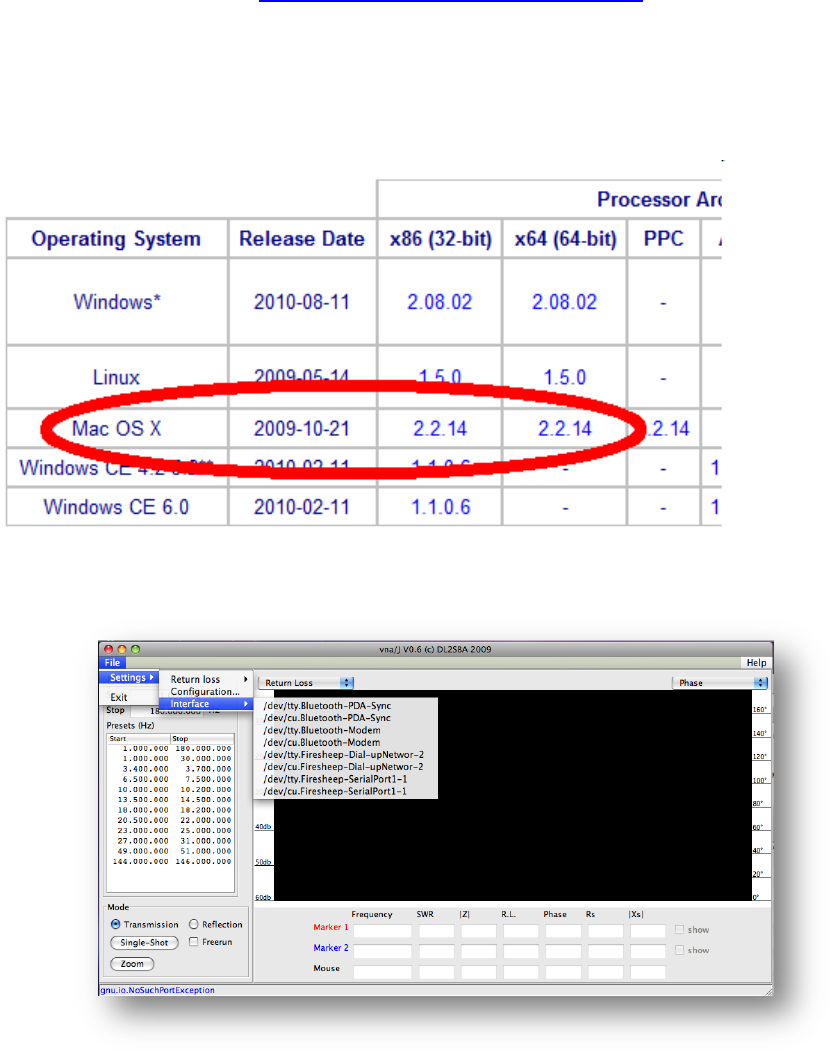
Task: Select preset 10.000.000 to 10.200.000
Action: [x=171, y=789]
